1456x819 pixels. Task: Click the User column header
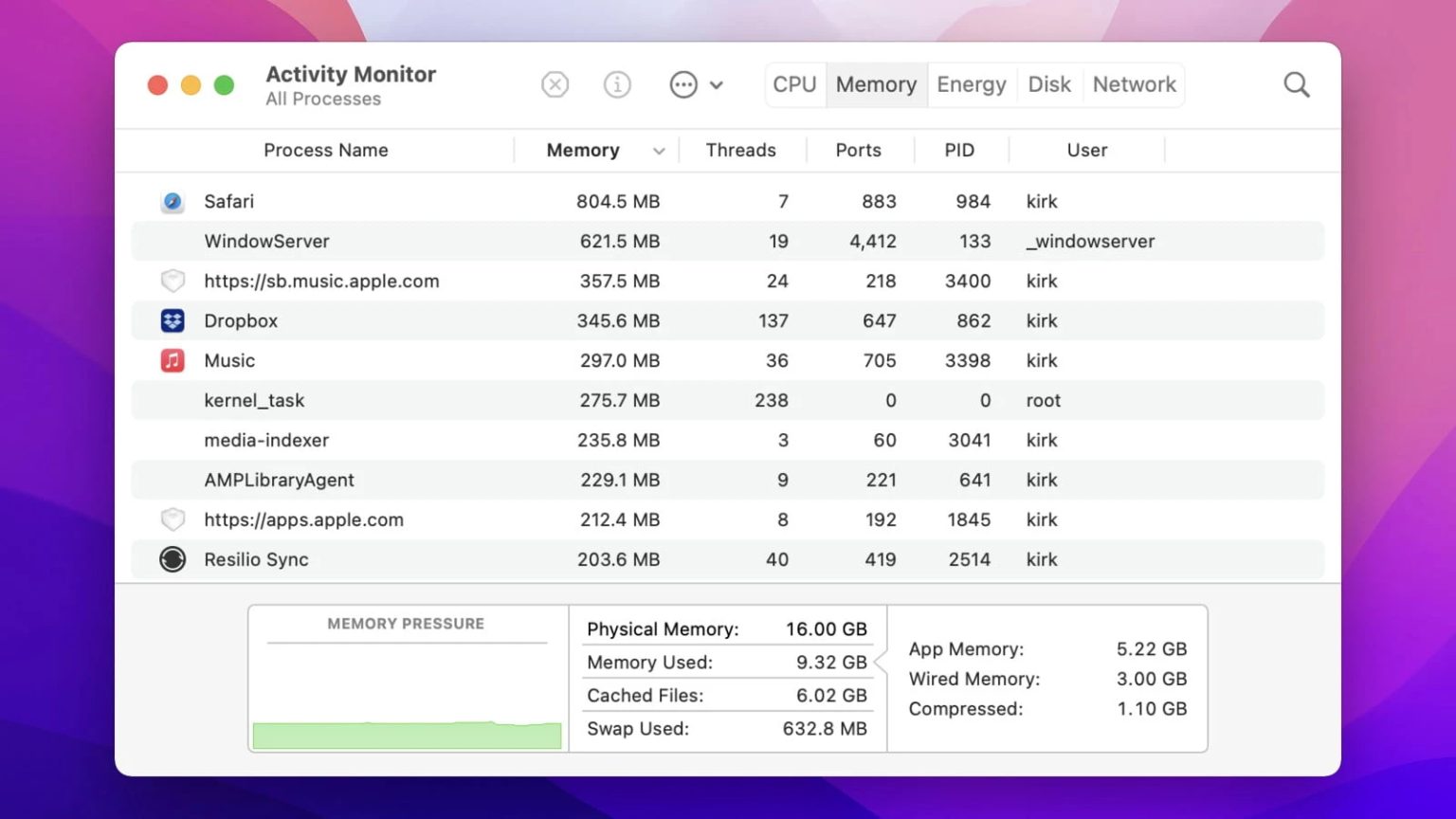(x=1086, y=150)
